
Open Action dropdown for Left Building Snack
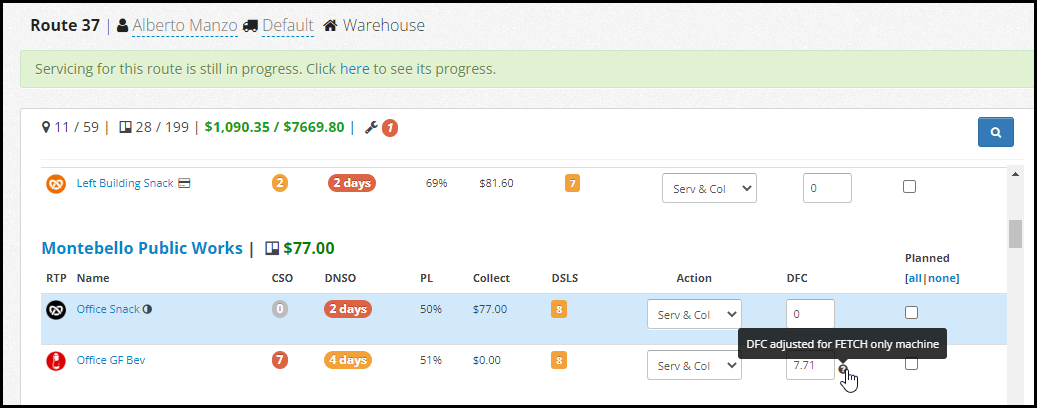tap(709, 188)
